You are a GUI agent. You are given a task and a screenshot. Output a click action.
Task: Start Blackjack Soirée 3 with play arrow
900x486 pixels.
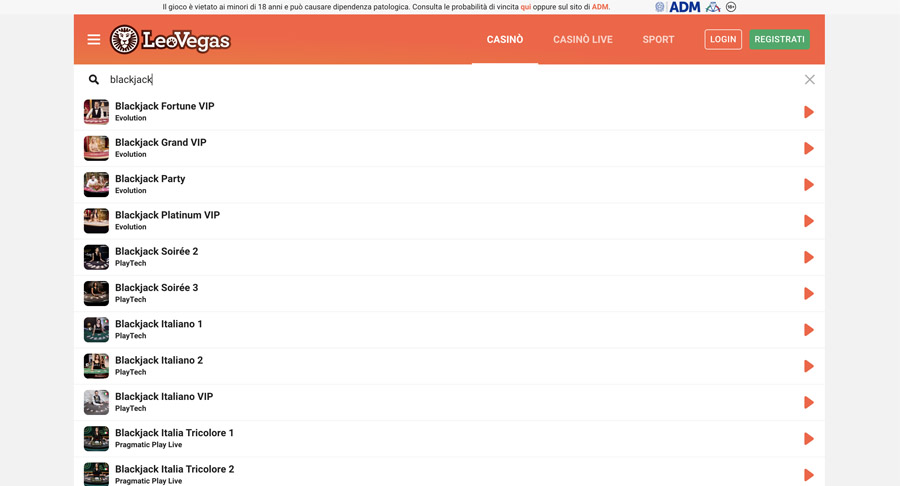809,293
